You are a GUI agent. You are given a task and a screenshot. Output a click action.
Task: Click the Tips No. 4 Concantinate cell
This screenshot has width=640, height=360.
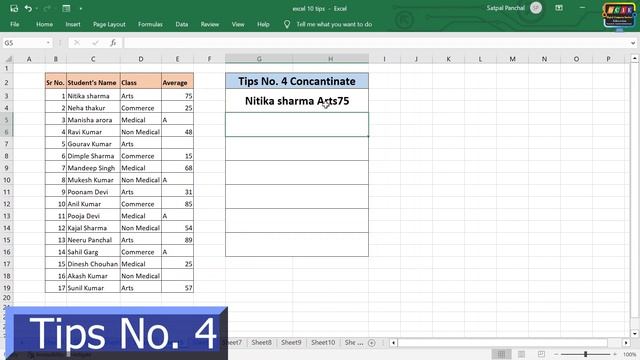point(297,81)
